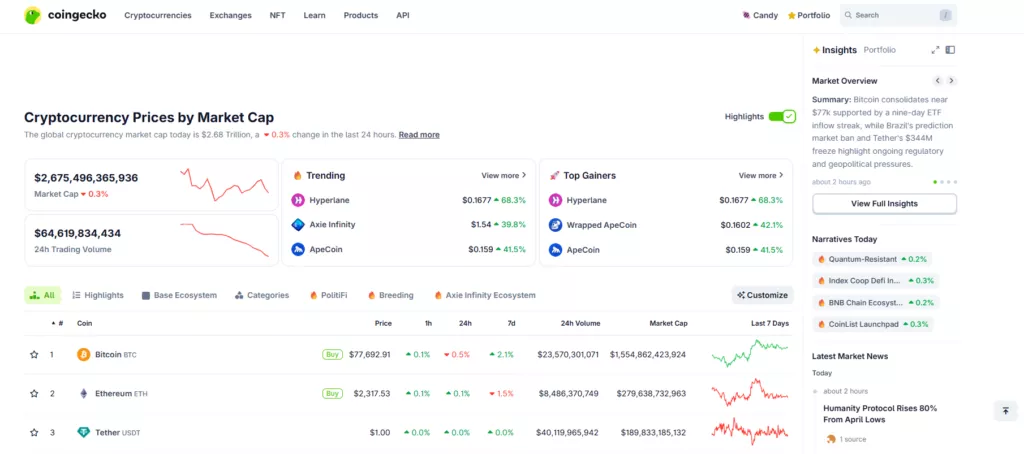Image resolution: width=1024 pixels, height=454 pixels.
Task: Expand the Insights panel to fullscreen
Action: [935, 50]
